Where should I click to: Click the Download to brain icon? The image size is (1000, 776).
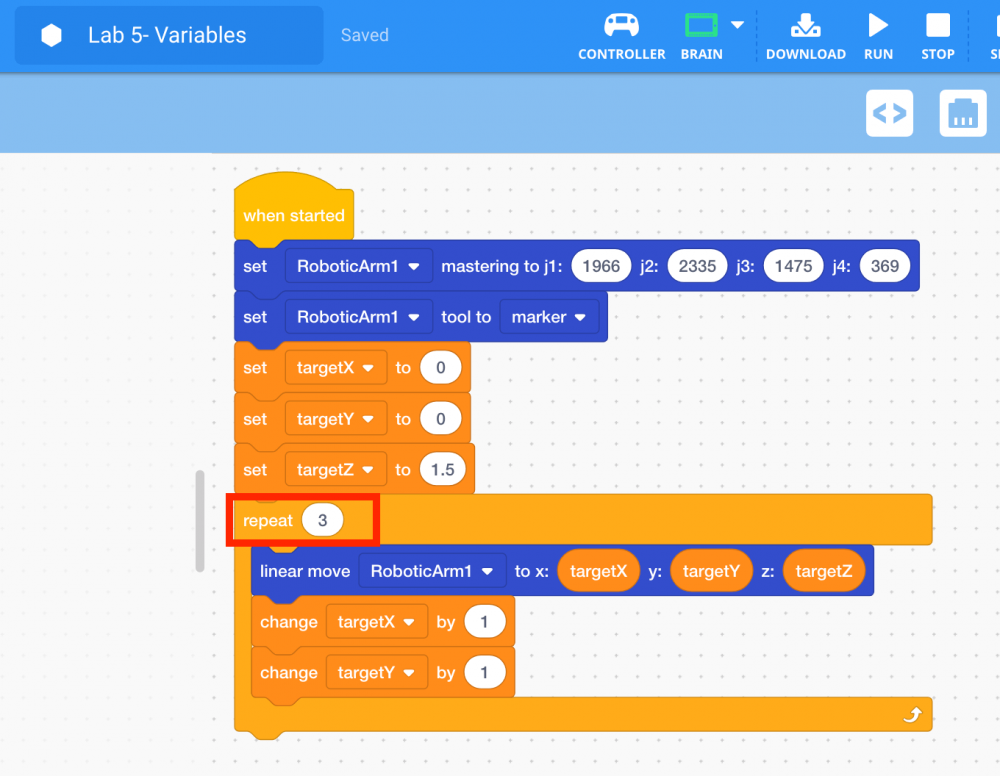(x=805, y=25)
